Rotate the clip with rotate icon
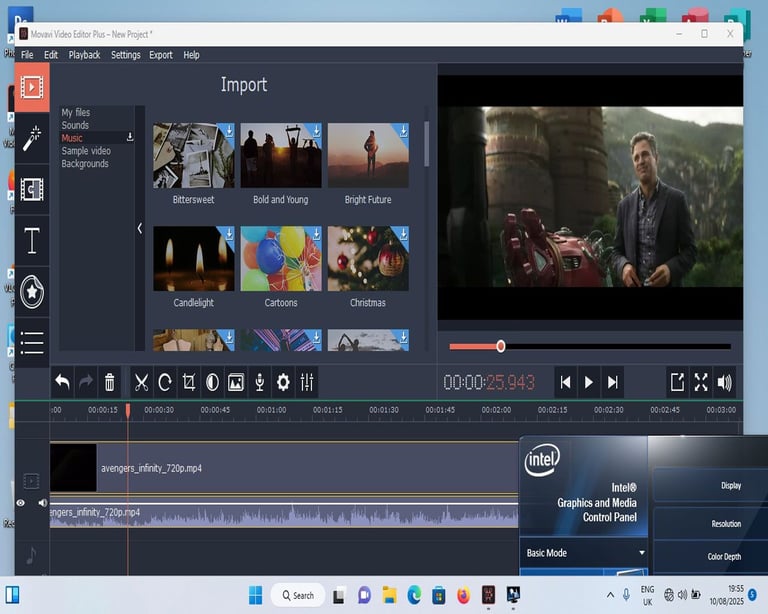 (x=165, y=382)
